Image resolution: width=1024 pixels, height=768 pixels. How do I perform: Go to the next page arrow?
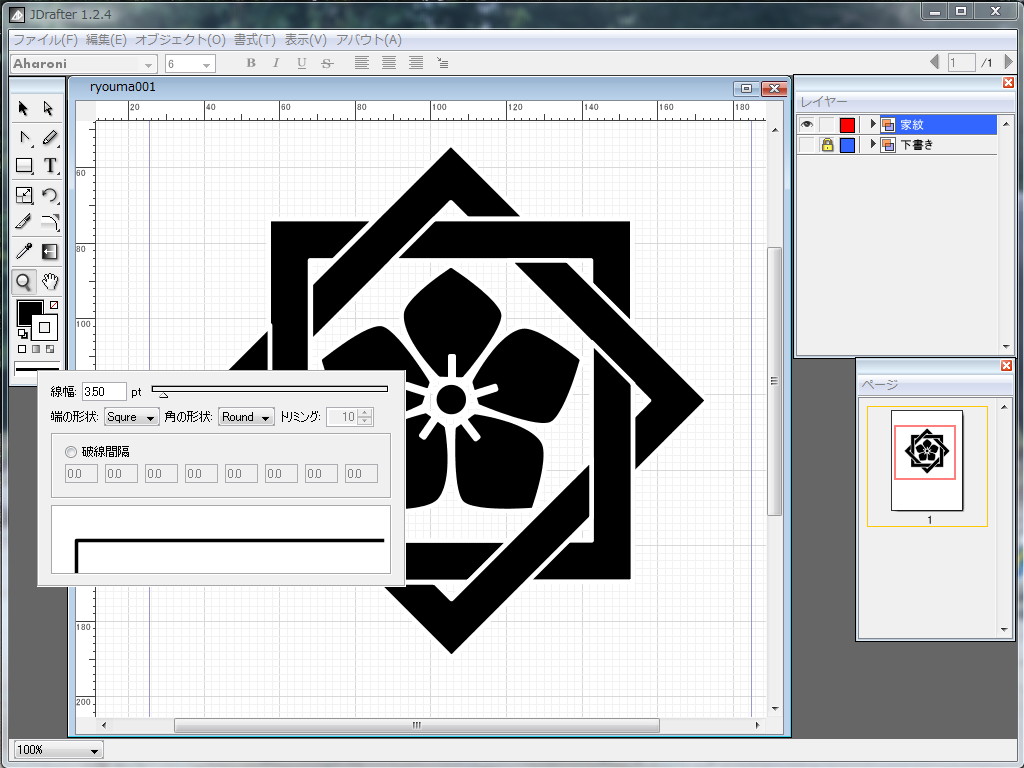click(1008, 63)
